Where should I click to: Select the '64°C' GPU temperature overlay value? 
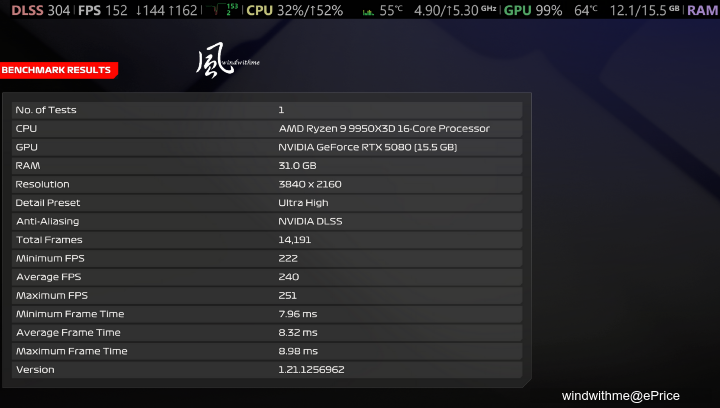tap(586, 10)
